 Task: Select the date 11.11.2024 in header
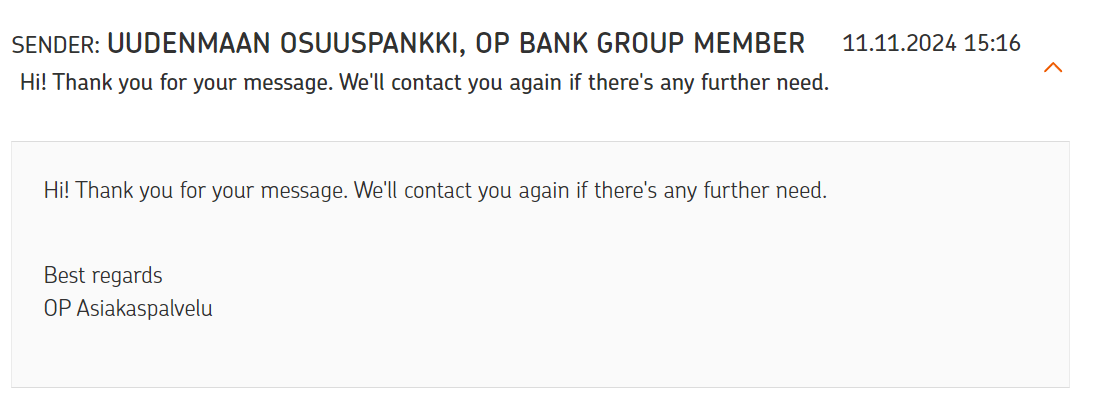click(x=899, y=43)
